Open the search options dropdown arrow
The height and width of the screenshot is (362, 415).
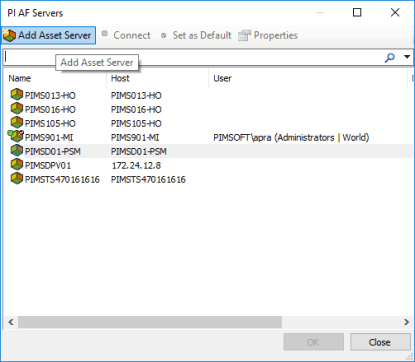click(x=407, y=57)
